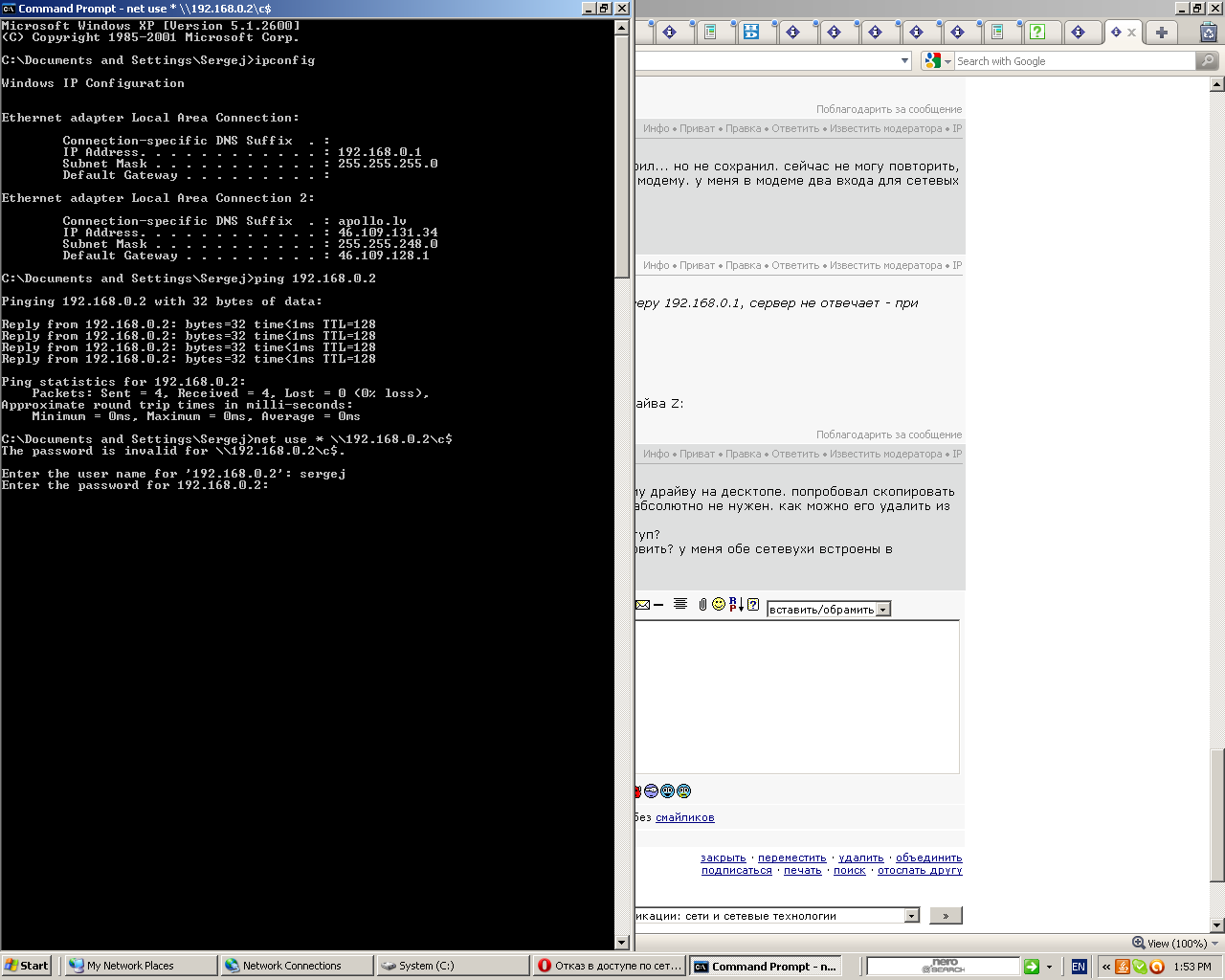The height and width of the screenshot is (980, 1225).
Task: Click the magnifier search button in browser
Action: (x=1208, y=61)
